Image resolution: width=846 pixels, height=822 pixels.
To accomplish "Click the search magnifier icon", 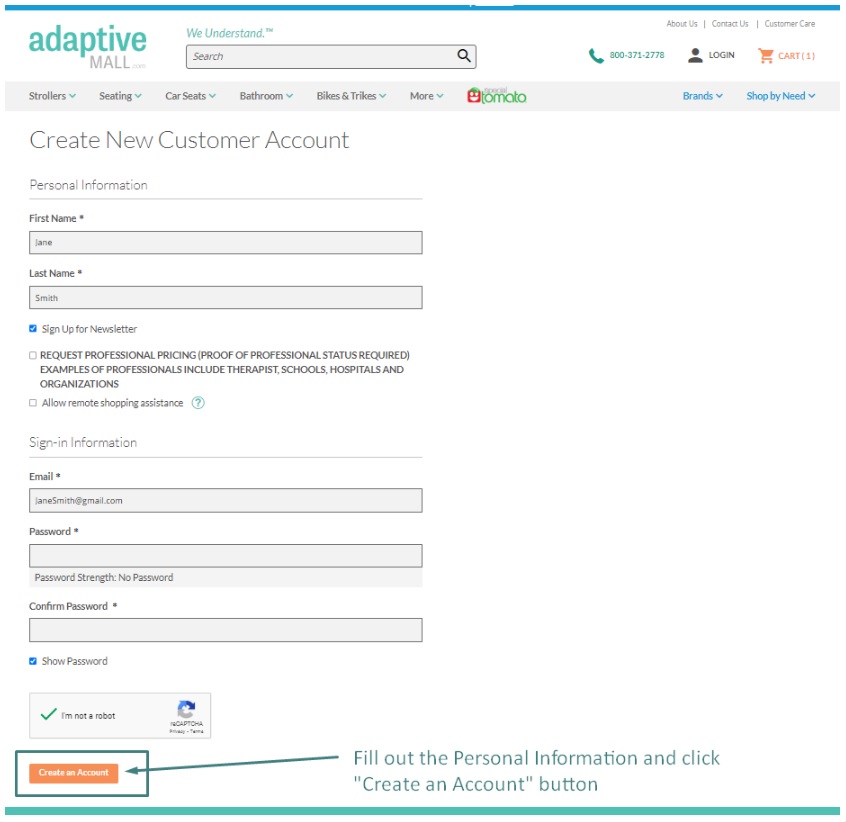I will 463,56.
